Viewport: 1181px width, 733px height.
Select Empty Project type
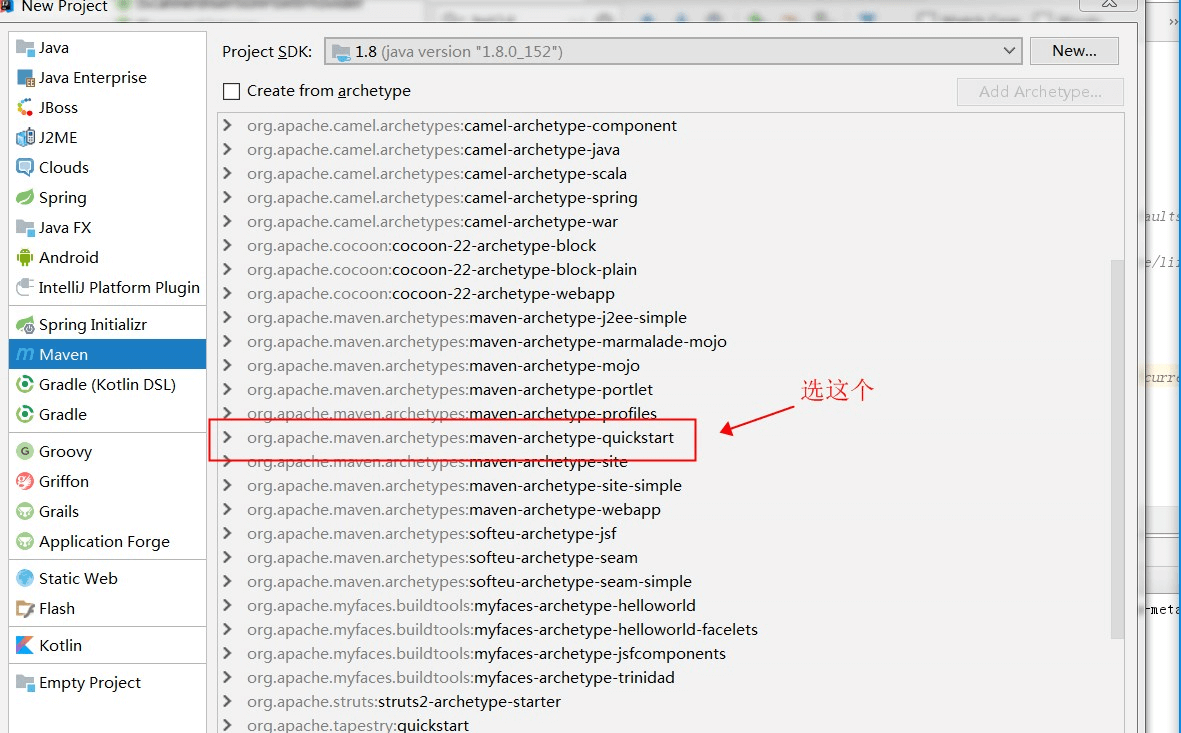pyautogui.click(x=107, y=683)
